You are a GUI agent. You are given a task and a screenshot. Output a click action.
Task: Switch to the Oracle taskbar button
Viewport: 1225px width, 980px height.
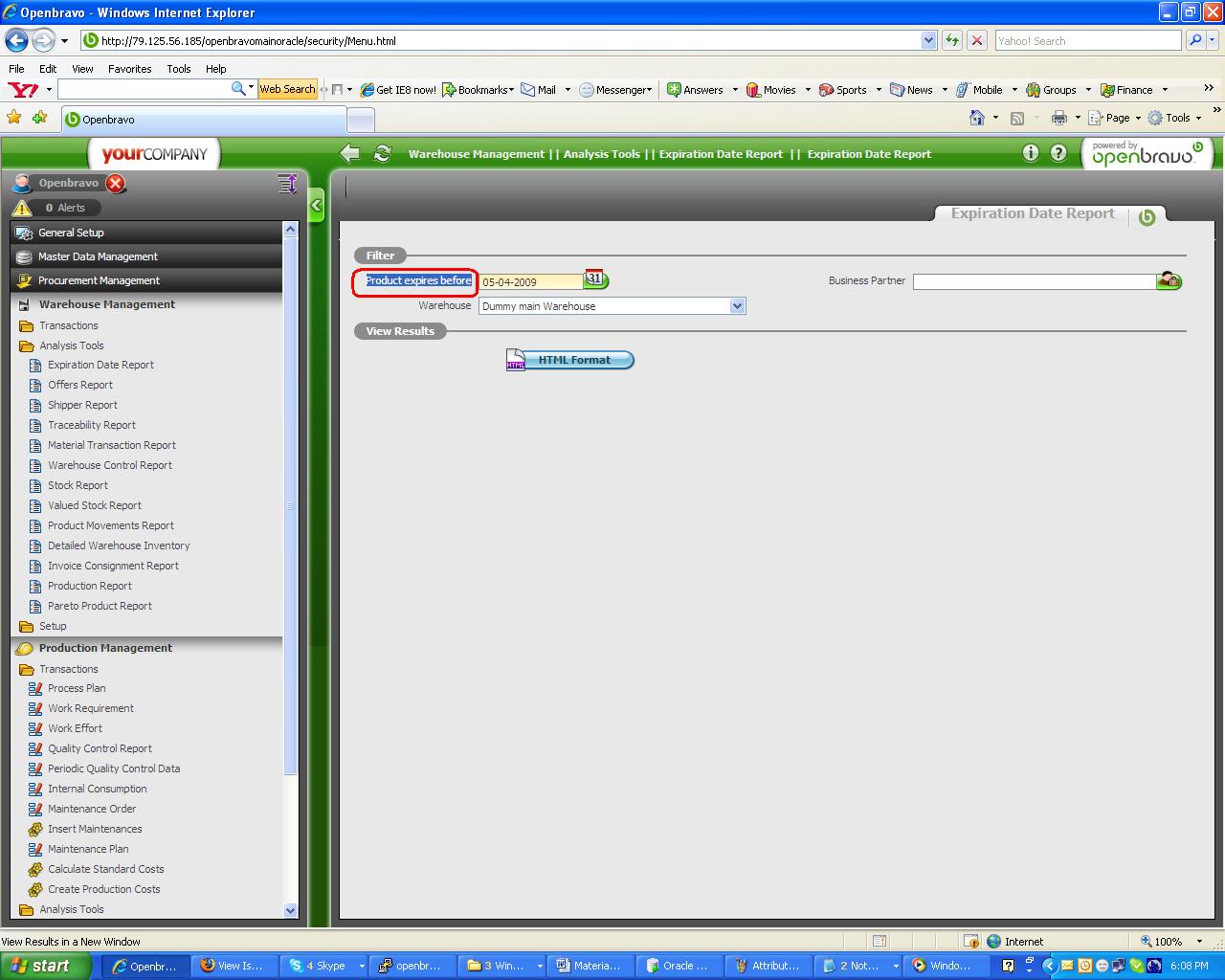[679, 966]
